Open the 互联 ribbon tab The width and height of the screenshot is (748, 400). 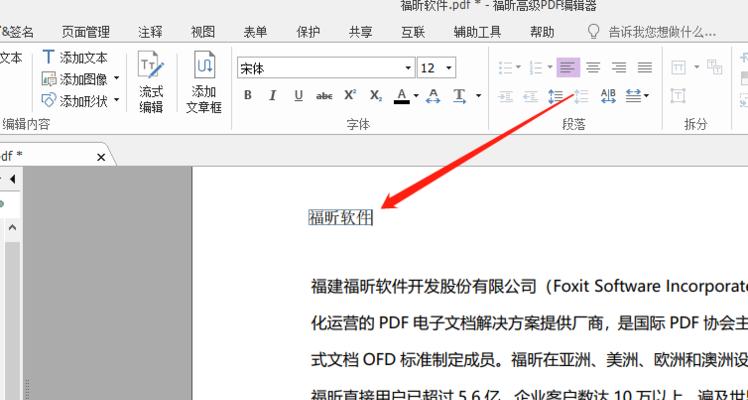pos(413,32)
